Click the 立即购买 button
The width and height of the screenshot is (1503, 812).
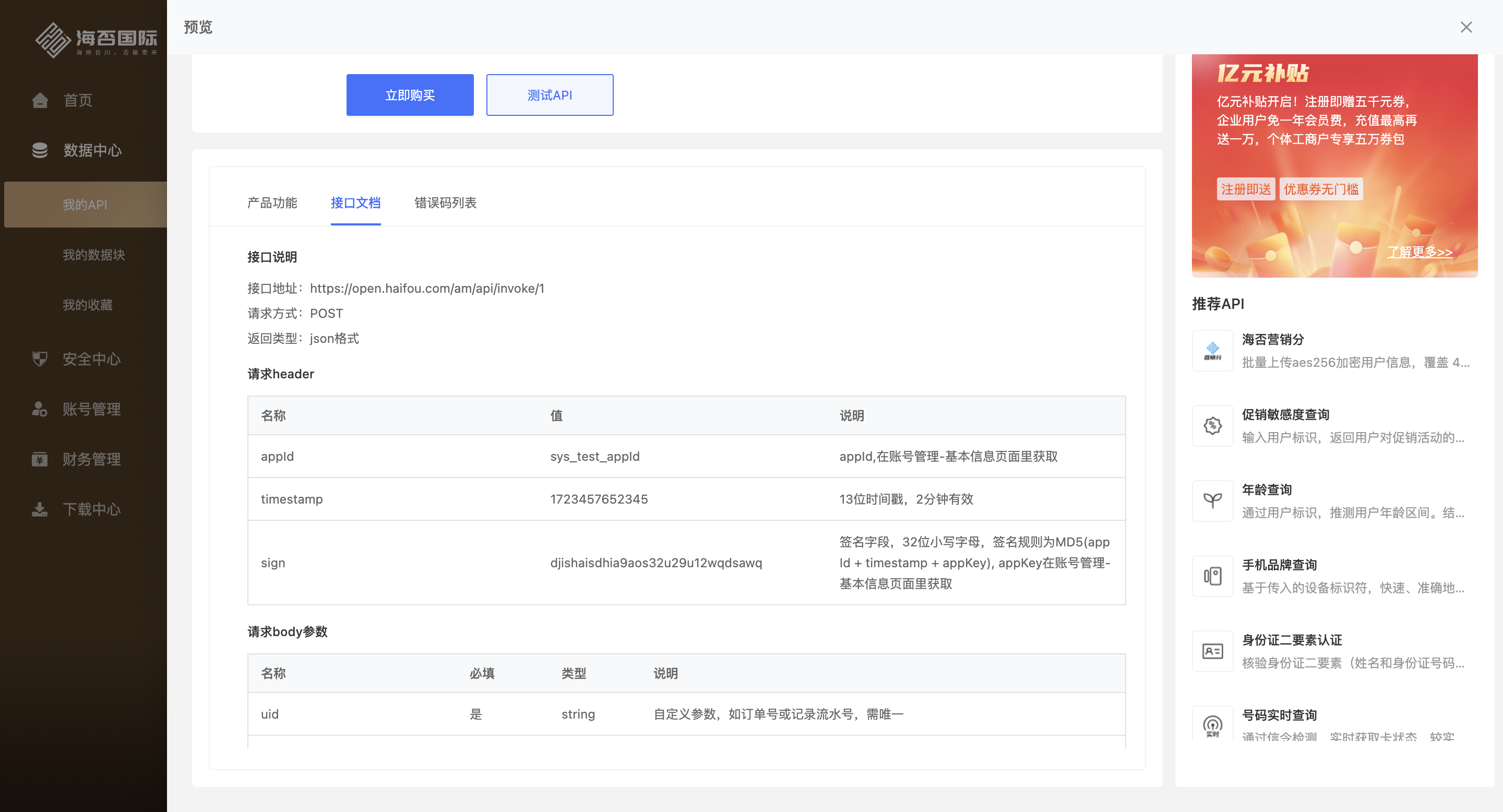point(410,95)
